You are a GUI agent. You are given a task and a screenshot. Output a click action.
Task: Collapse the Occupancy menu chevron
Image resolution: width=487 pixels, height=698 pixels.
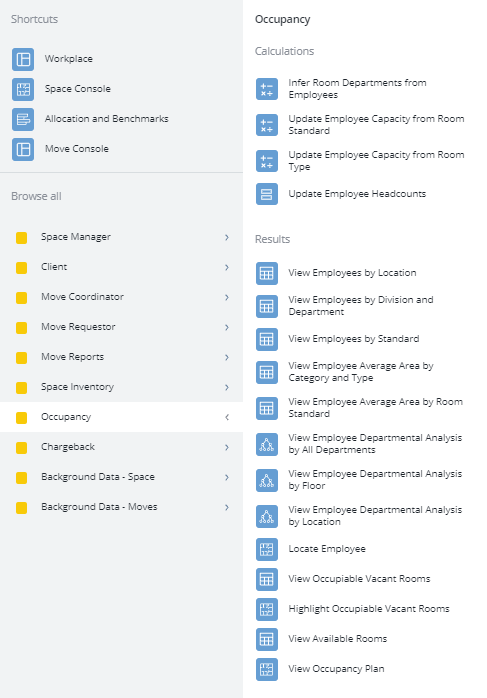[x=227, y=417]
